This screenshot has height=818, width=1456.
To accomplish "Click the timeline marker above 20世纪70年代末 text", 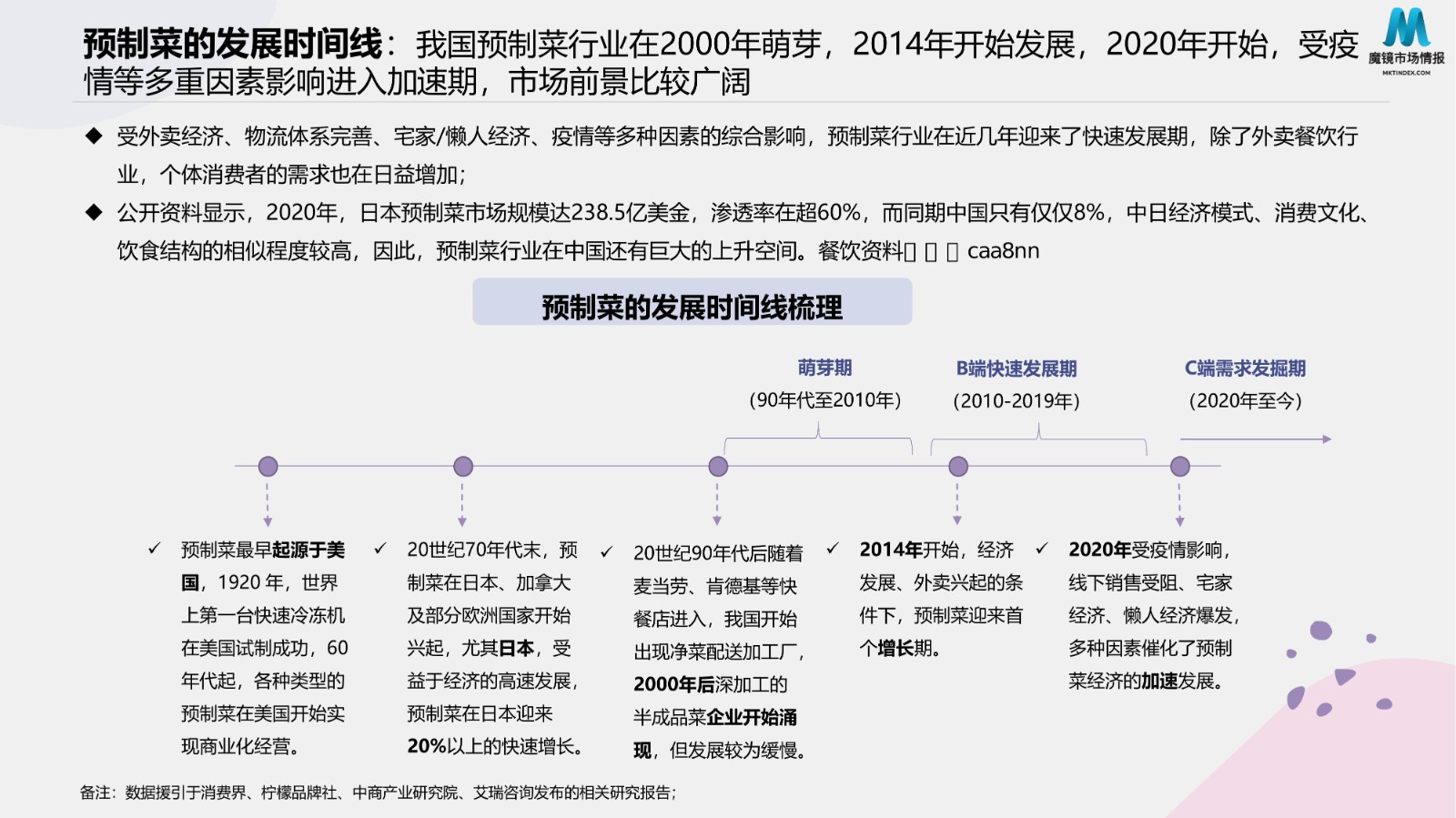I will pos(463,467).
